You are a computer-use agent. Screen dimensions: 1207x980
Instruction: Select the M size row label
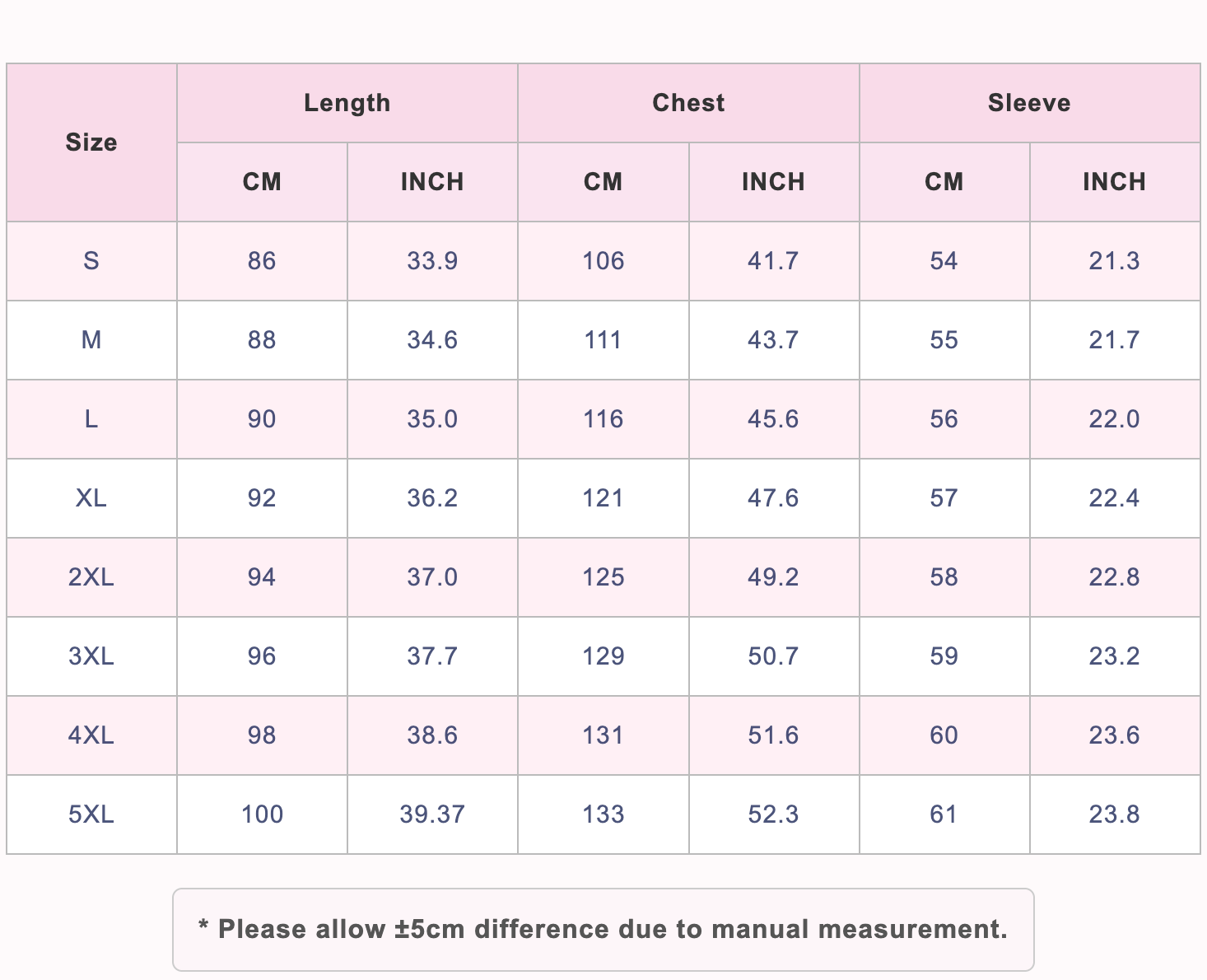(x=91, y=340)
